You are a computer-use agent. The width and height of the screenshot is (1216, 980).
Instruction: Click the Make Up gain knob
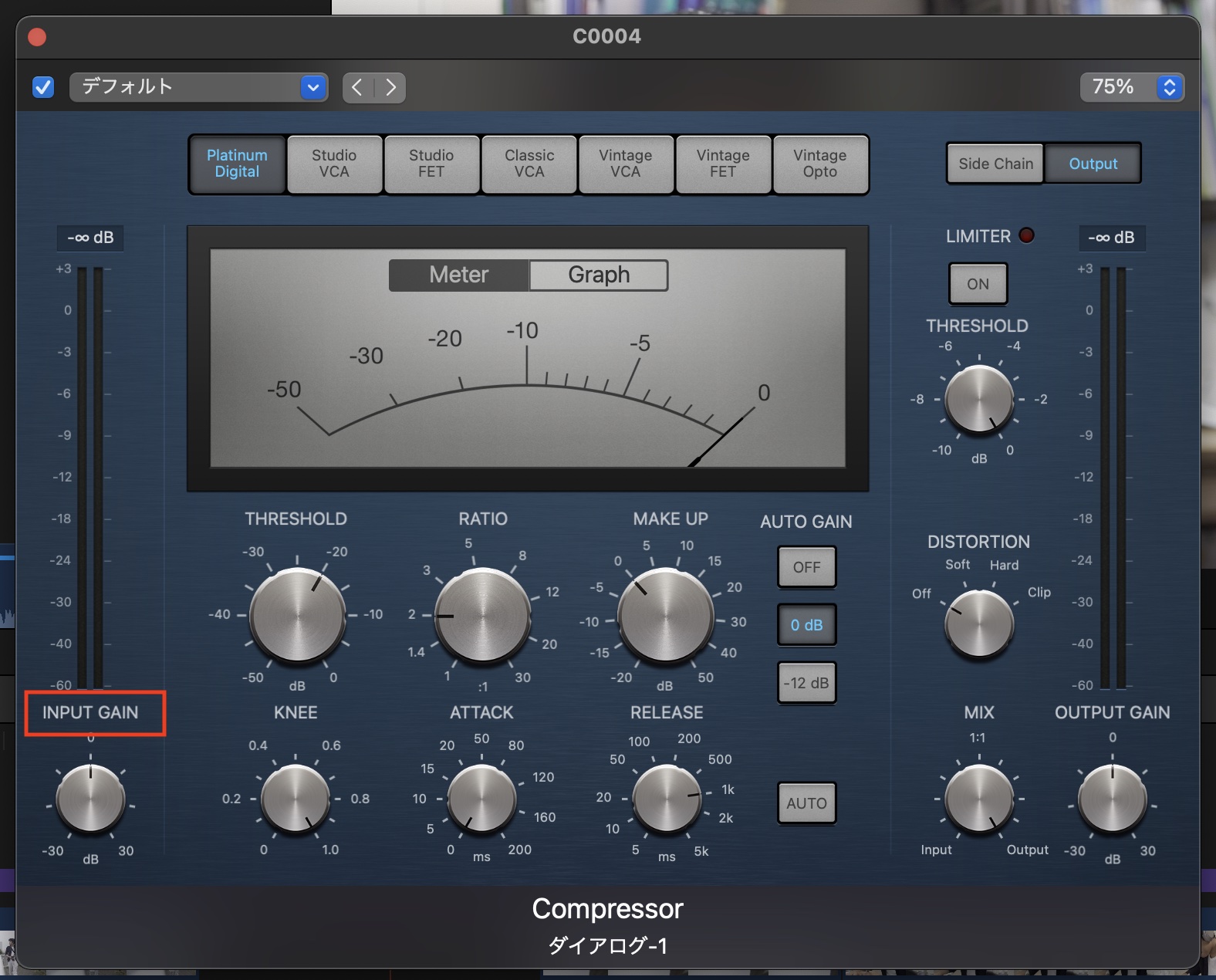pos(665,616)
